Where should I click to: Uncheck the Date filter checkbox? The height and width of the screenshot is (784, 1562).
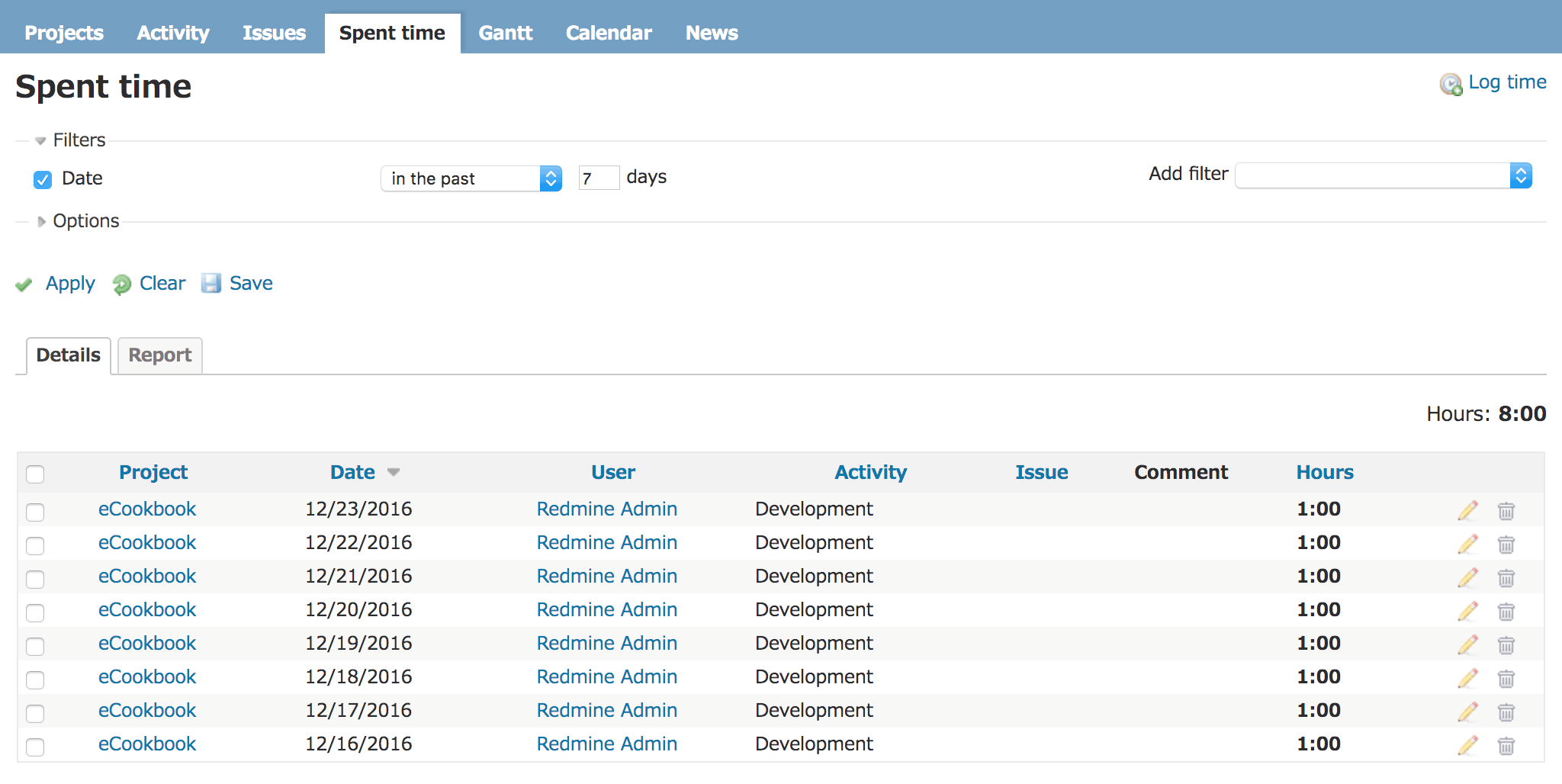click(x=43, y=179)
